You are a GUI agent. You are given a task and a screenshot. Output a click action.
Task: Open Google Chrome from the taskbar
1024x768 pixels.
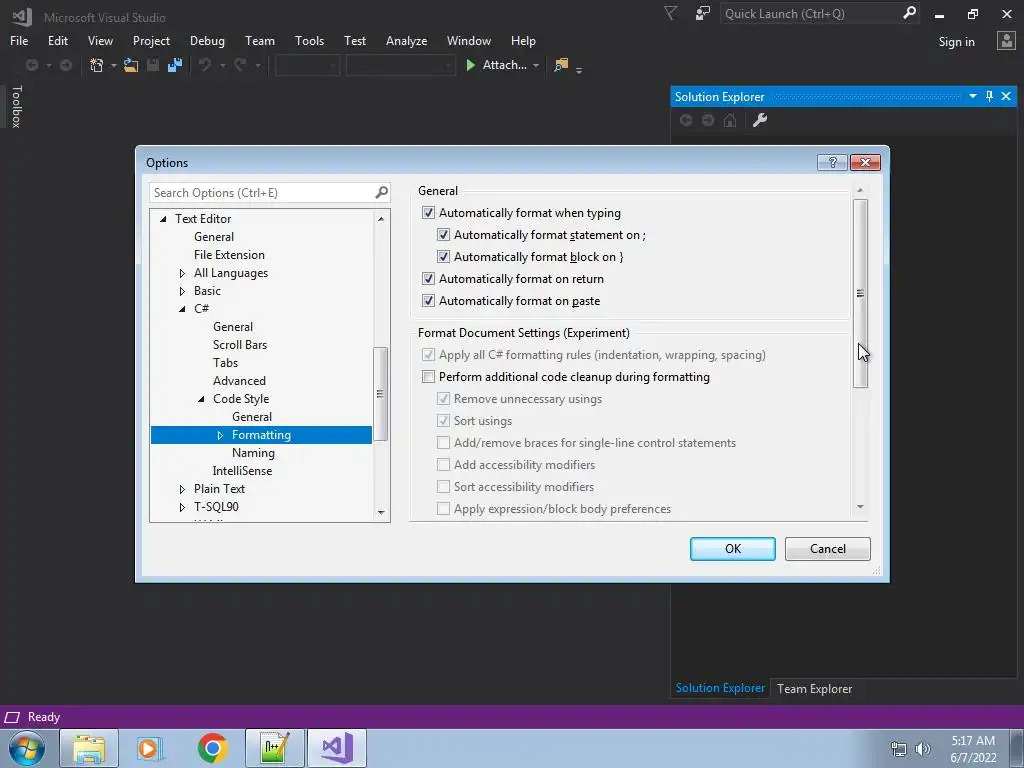212,748
